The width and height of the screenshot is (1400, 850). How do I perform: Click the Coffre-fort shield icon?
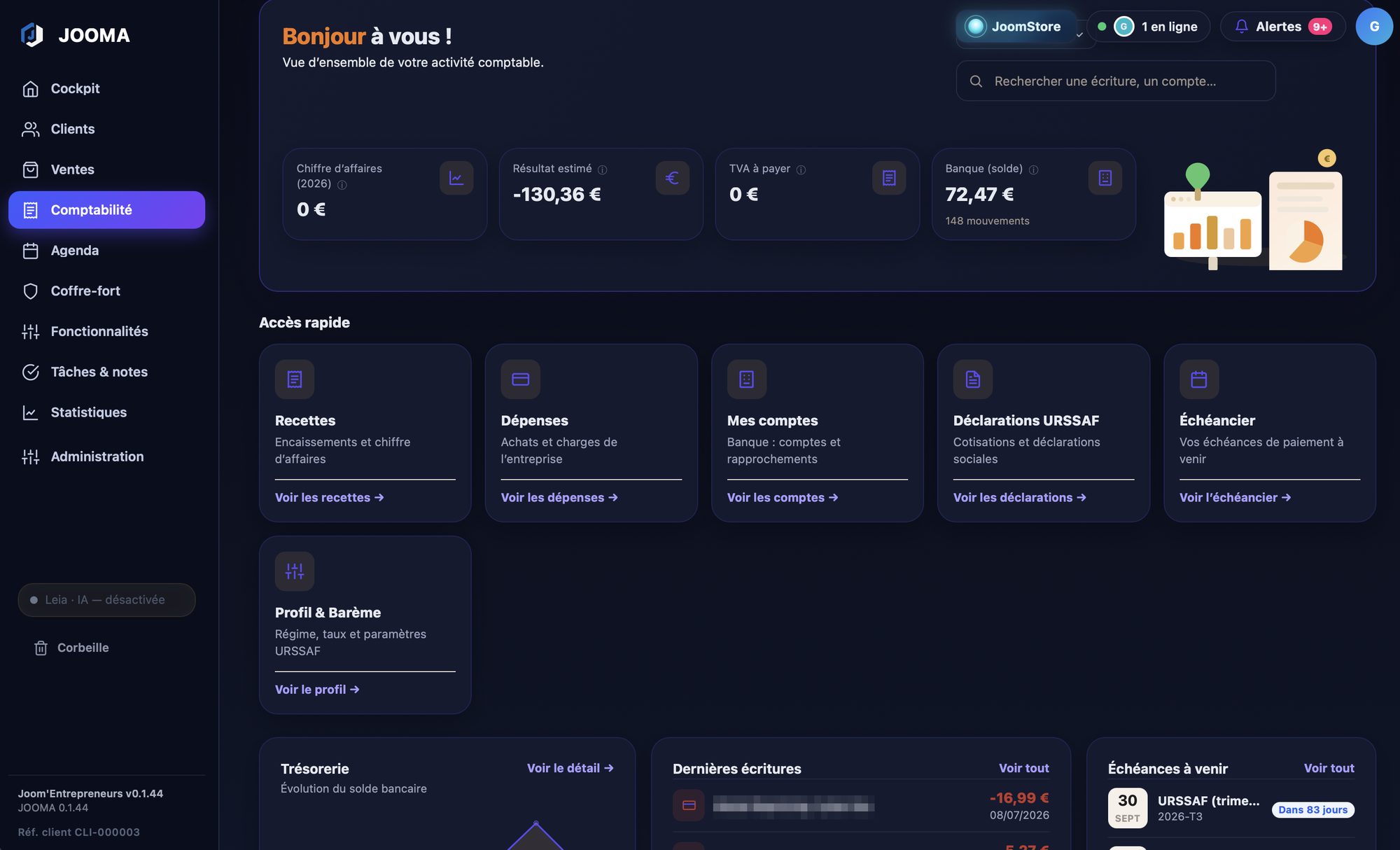30,291
